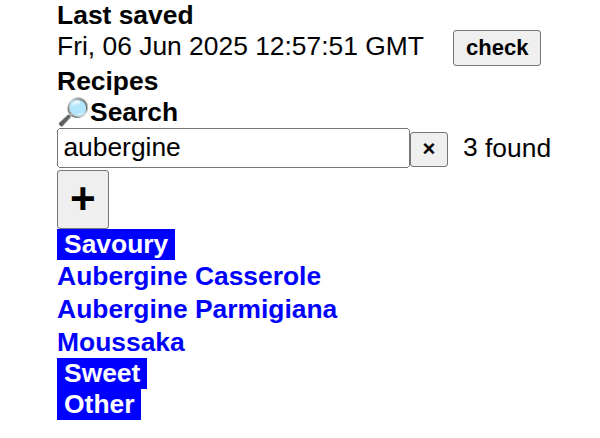Expand the Other category header

[99, 404]
